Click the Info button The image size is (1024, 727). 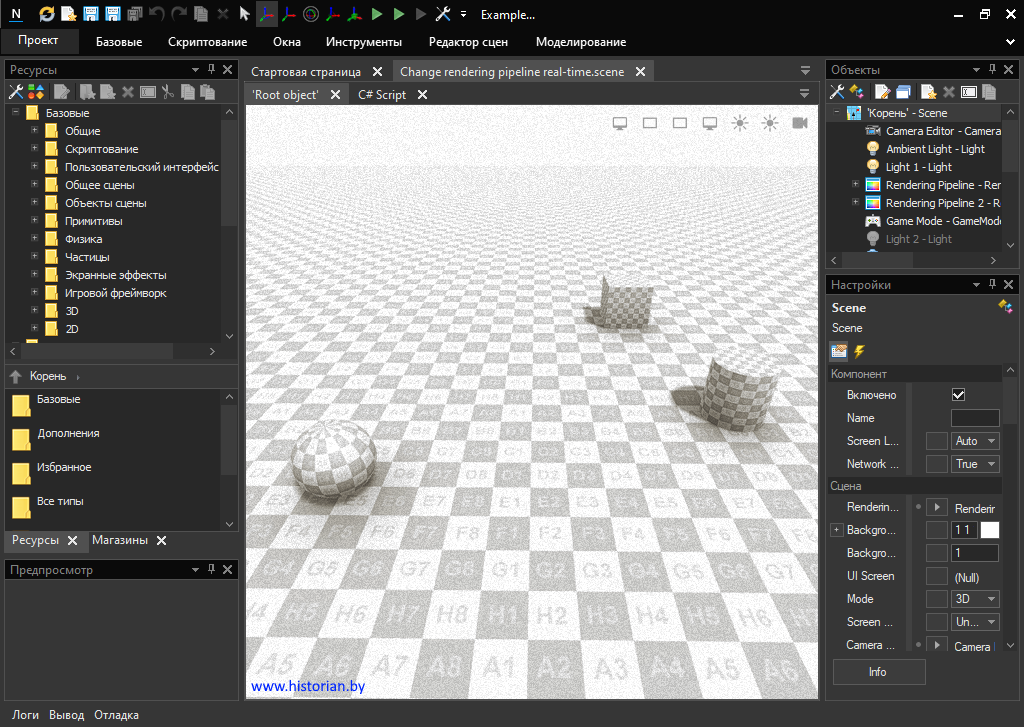[x=878, y=672]
